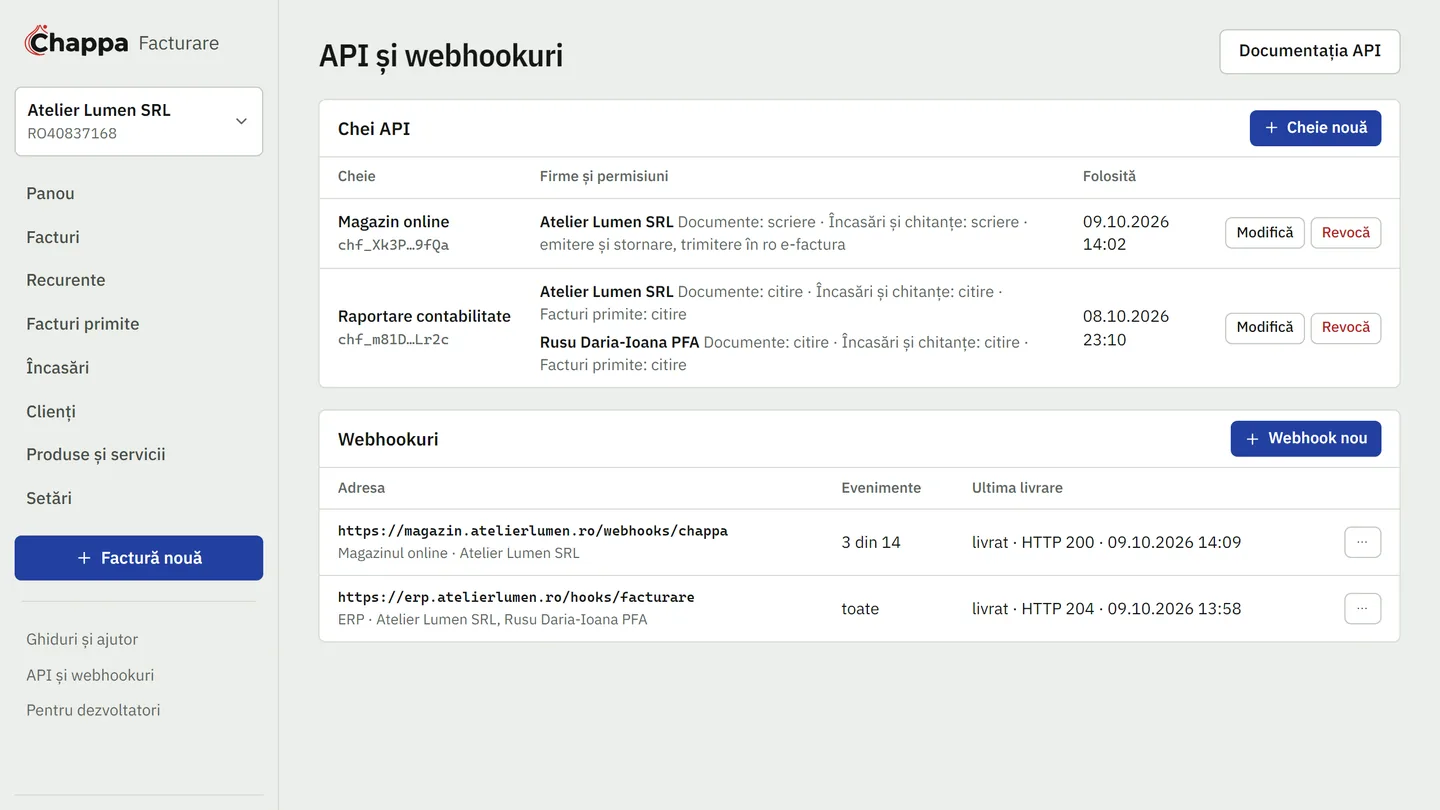Screen dimensions: 1440x810
Task: Click the Chappa logo
Action: pos(77,42)
